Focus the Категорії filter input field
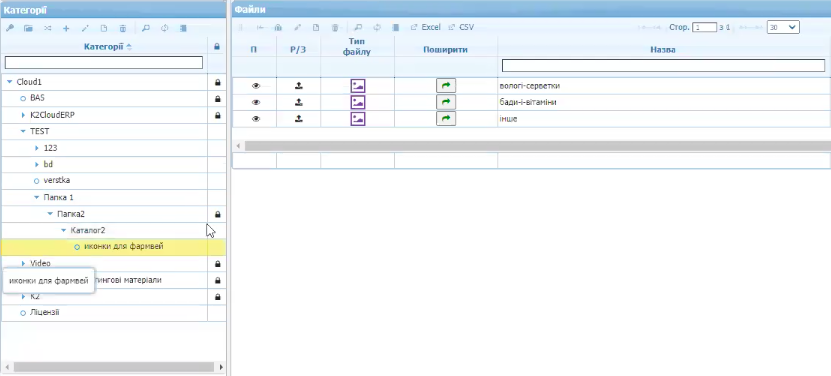The height and width of the screenshot is (376, 831). [104, 63]
